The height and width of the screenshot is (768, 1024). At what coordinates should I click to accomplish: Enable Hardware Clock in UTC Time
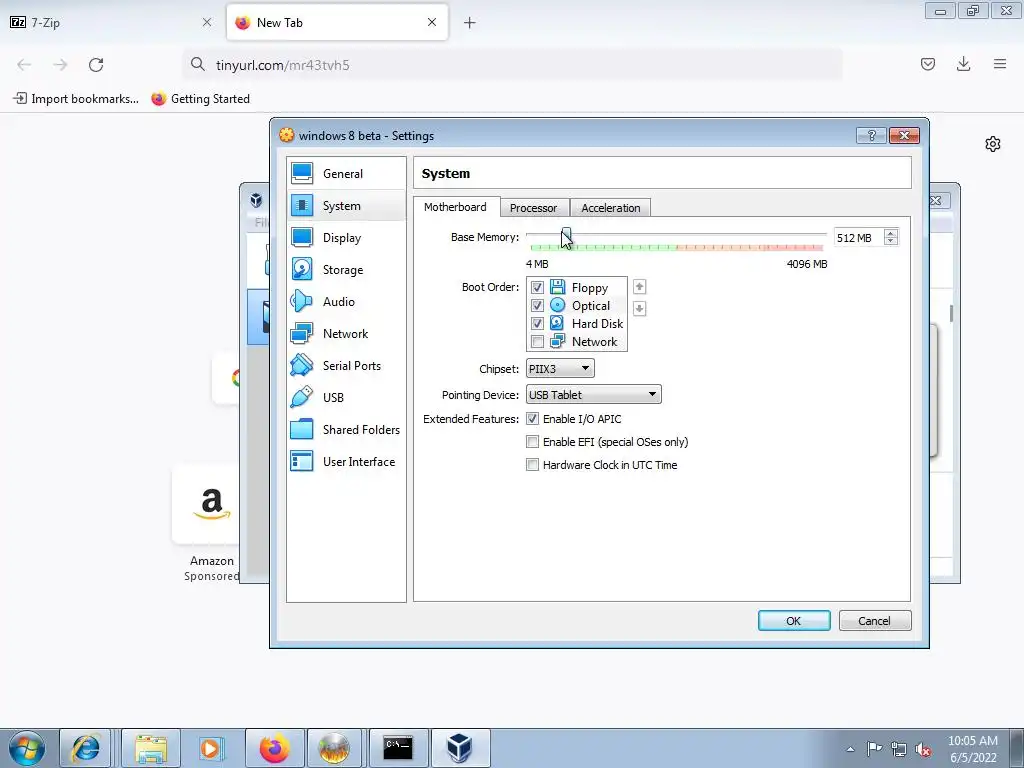point(532,465)
